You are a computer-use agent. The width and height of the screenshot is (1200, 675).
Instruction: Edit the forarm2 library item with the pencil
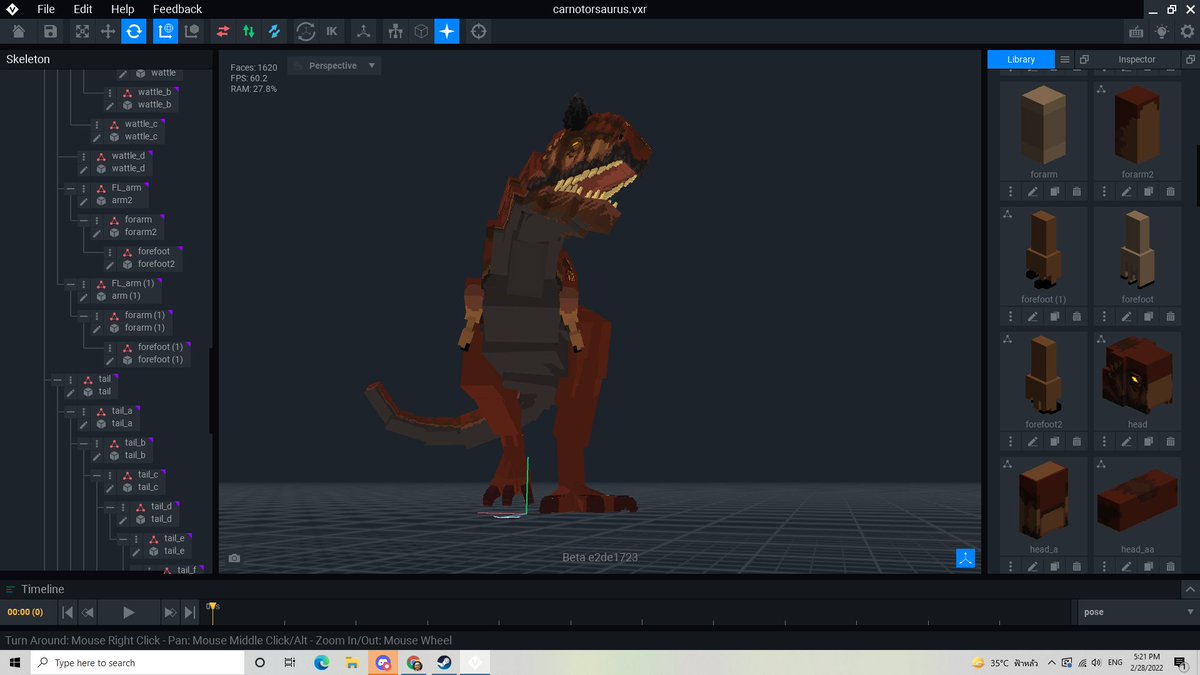point(1126,191)
